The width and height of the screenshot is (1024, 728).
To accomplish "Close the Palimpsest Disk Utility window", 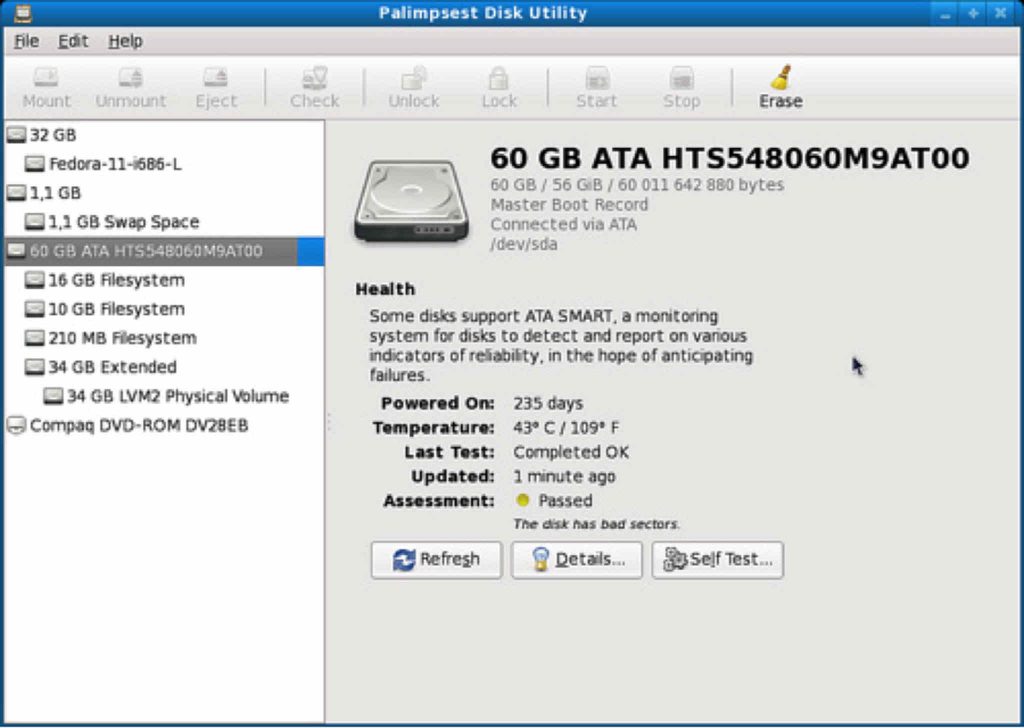I will pos(1000,14).
